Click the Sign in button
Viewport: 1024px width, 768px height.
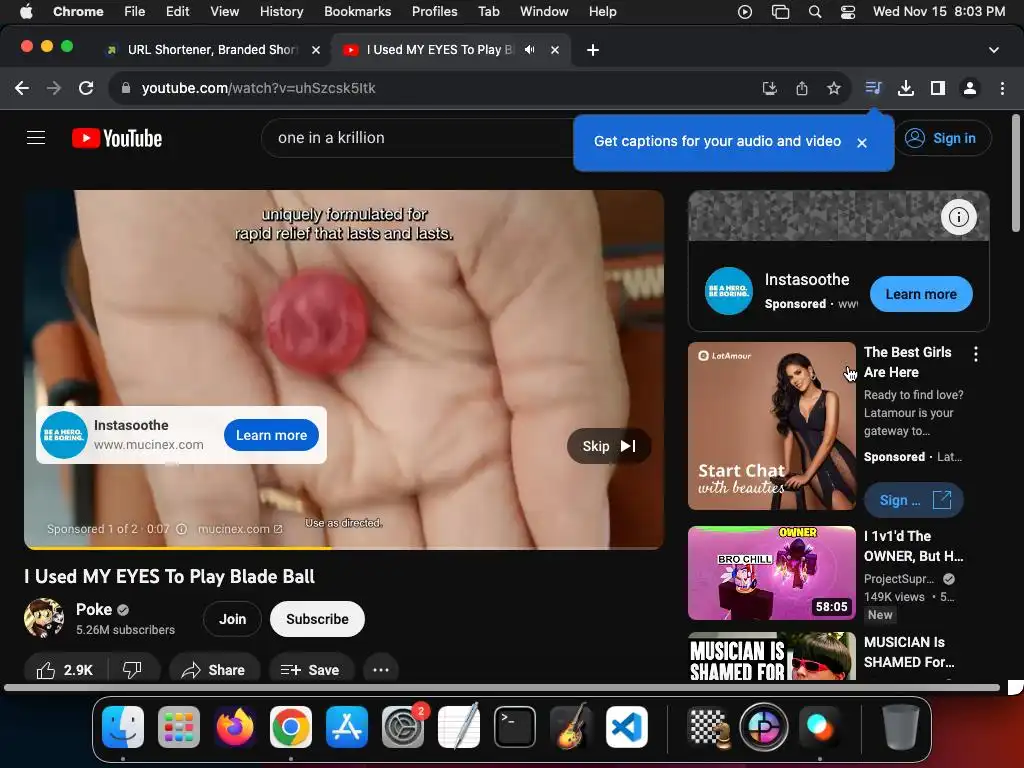tap(942, 138)
